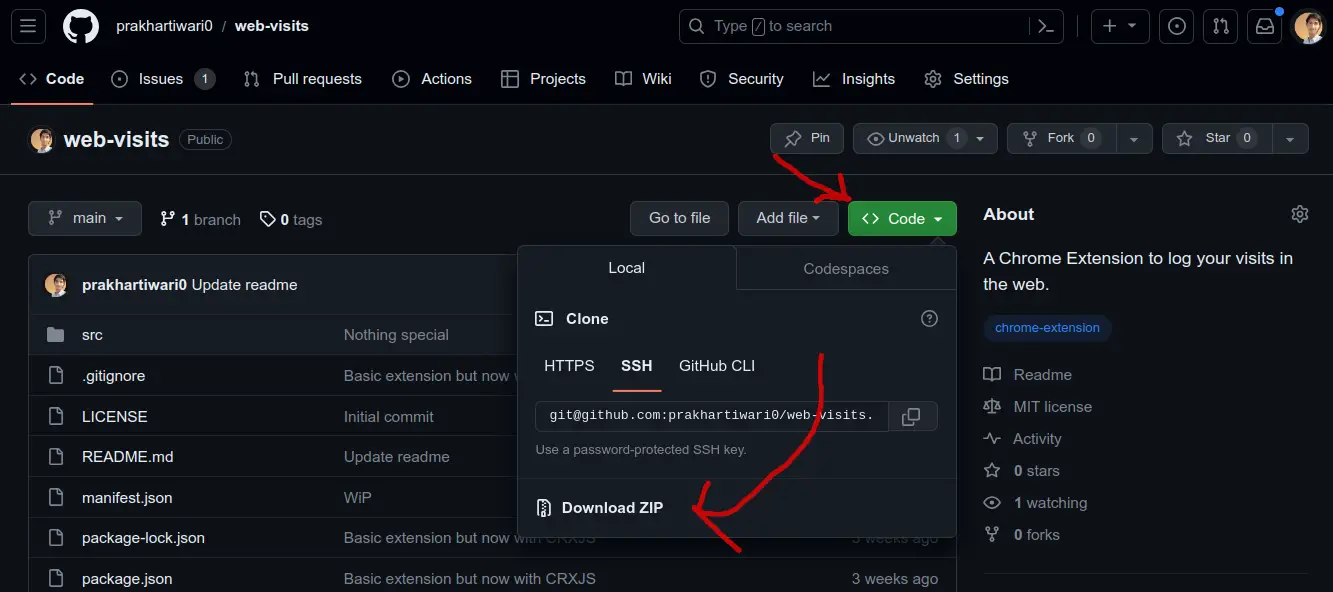Open the 1 branch link
This screenshot has height=592, width=1333.
(x=200, y=219)
